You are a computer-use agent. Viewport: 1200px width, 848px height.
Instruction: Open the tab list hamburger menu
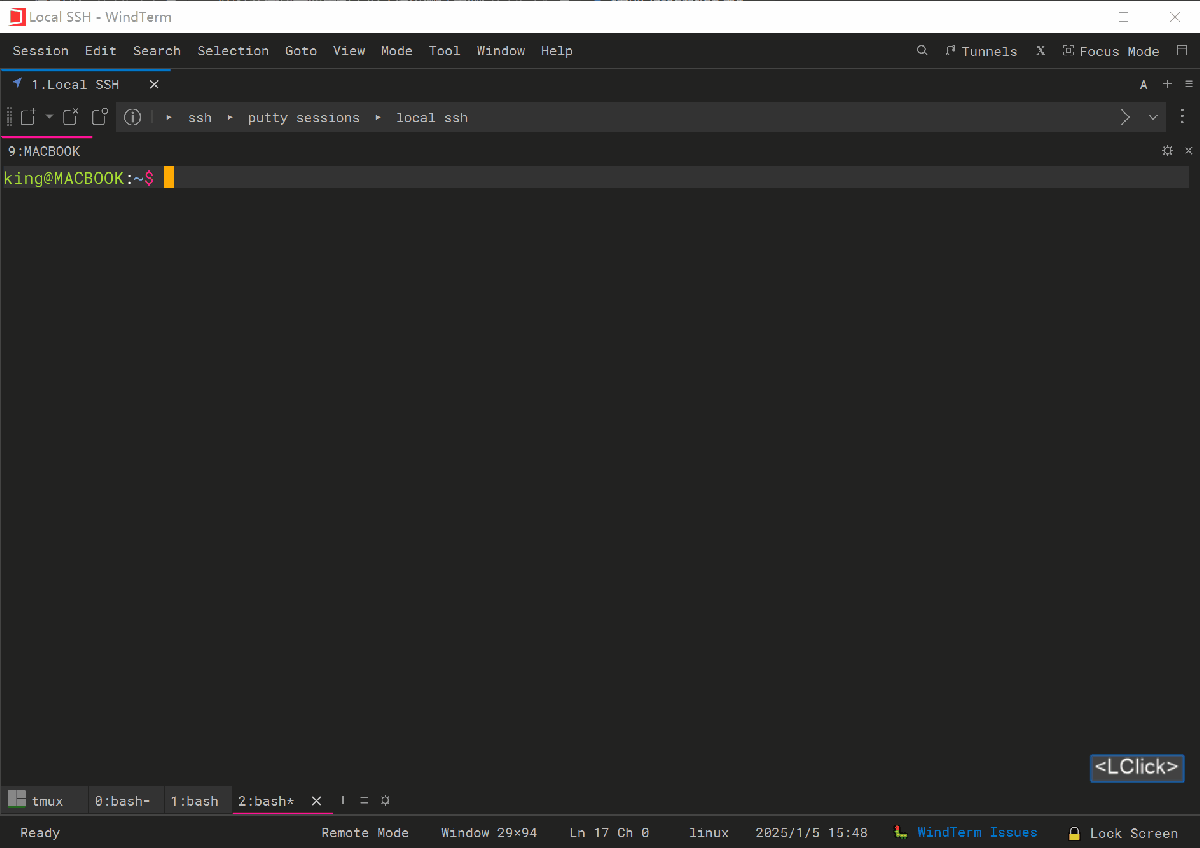click(1189, 84)
